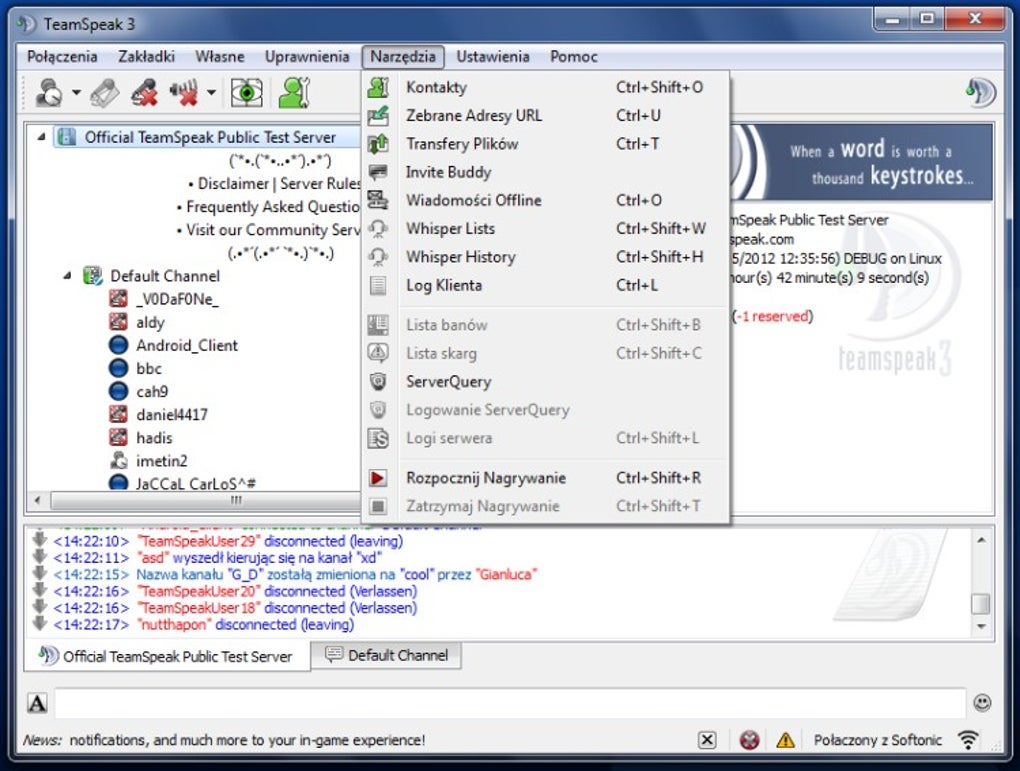The width and height of the screenshot is (1020, 771).
Task: Select user hadis
Action: pyautogui.click(x=154, y=438)
